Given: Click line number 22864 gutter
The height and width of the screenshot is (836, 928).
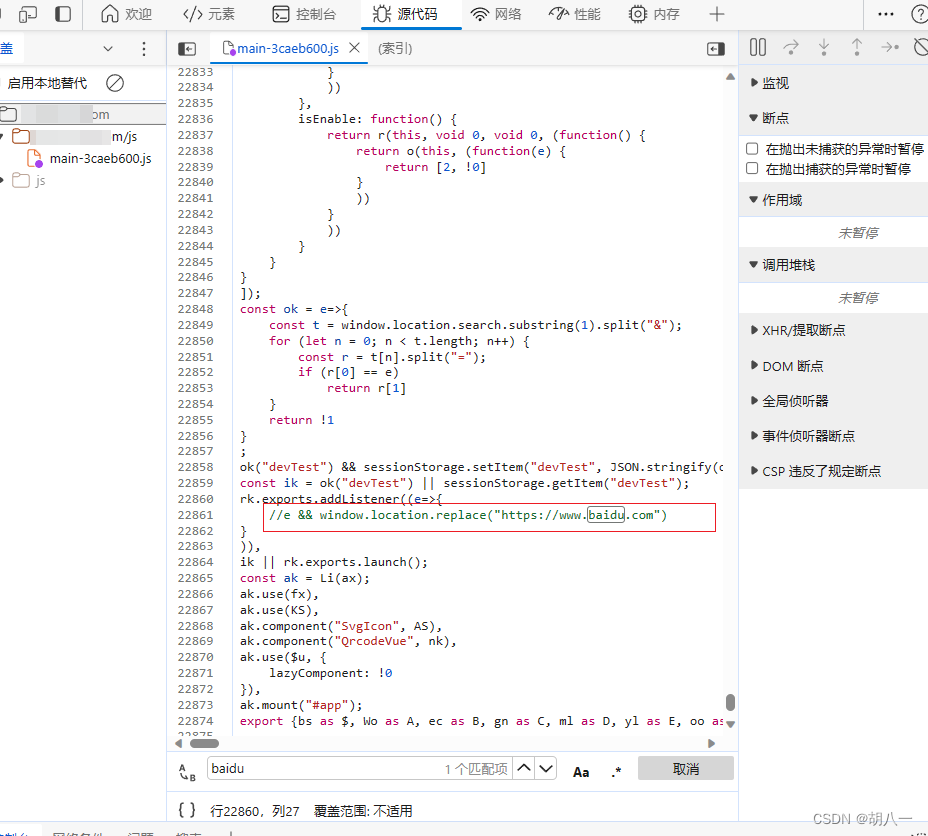Looking at the screenshot, I should coord(195,562).
